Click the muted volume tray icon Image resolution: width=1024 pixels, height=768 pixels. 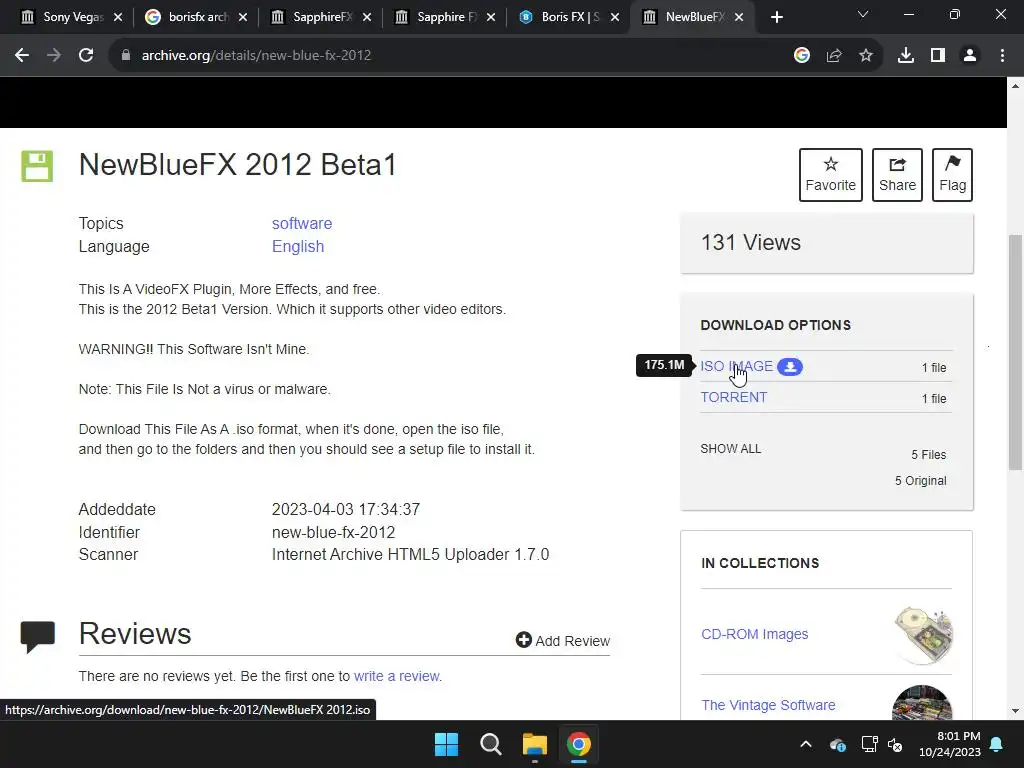coord(895,744)
